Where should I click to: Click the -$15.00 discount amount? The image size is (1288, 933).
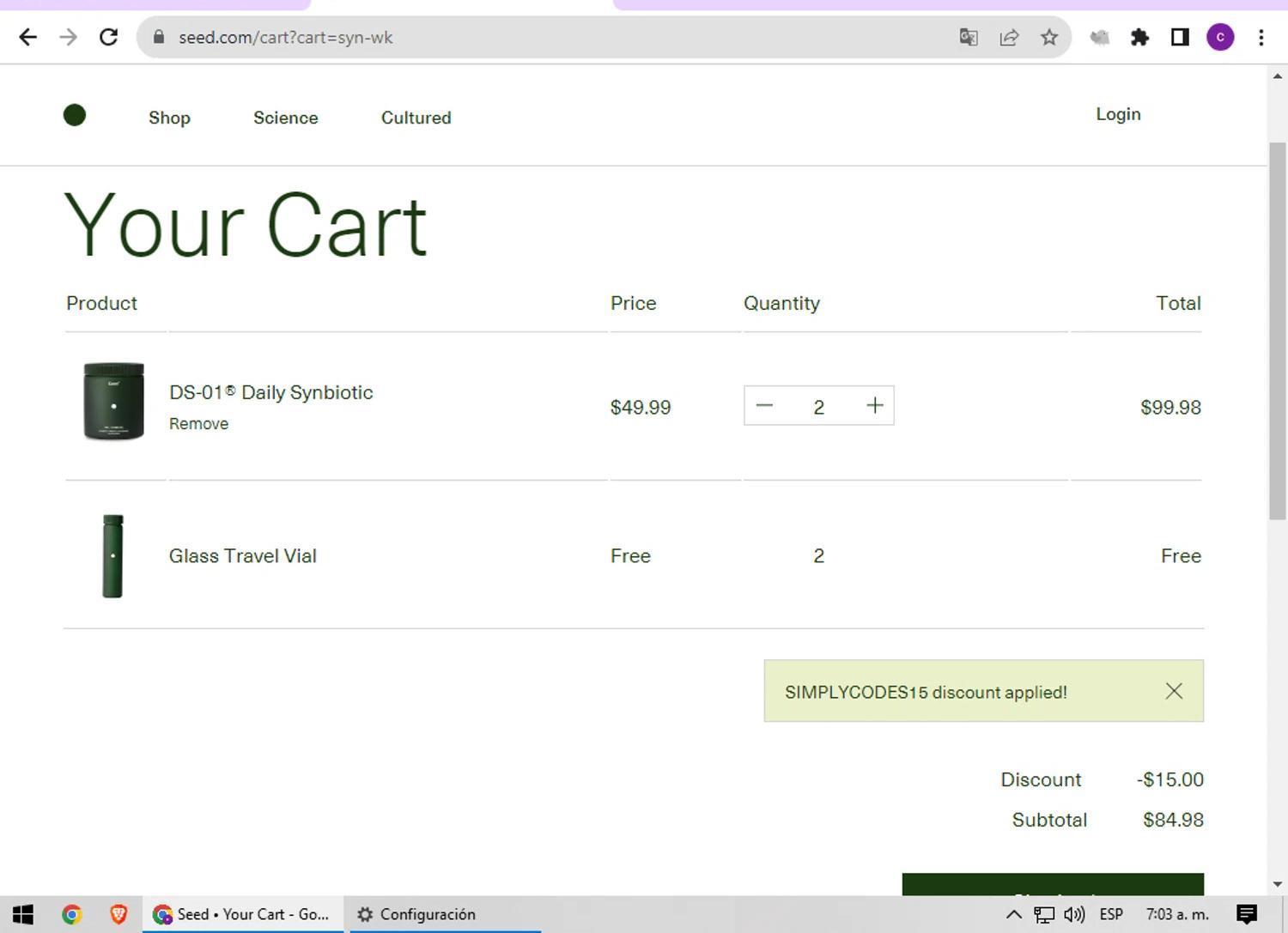coord(1170,779)
